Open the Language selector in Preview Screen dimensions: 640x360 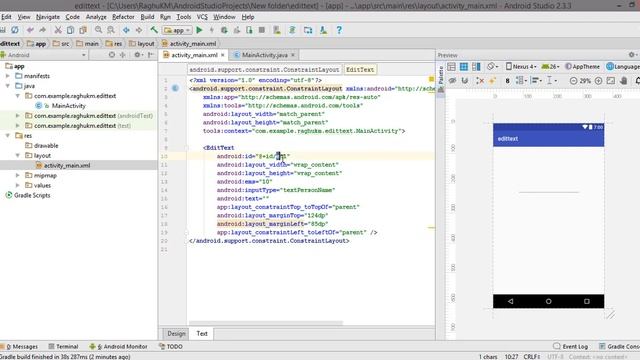pyautogui.click(x=623, y=67)
